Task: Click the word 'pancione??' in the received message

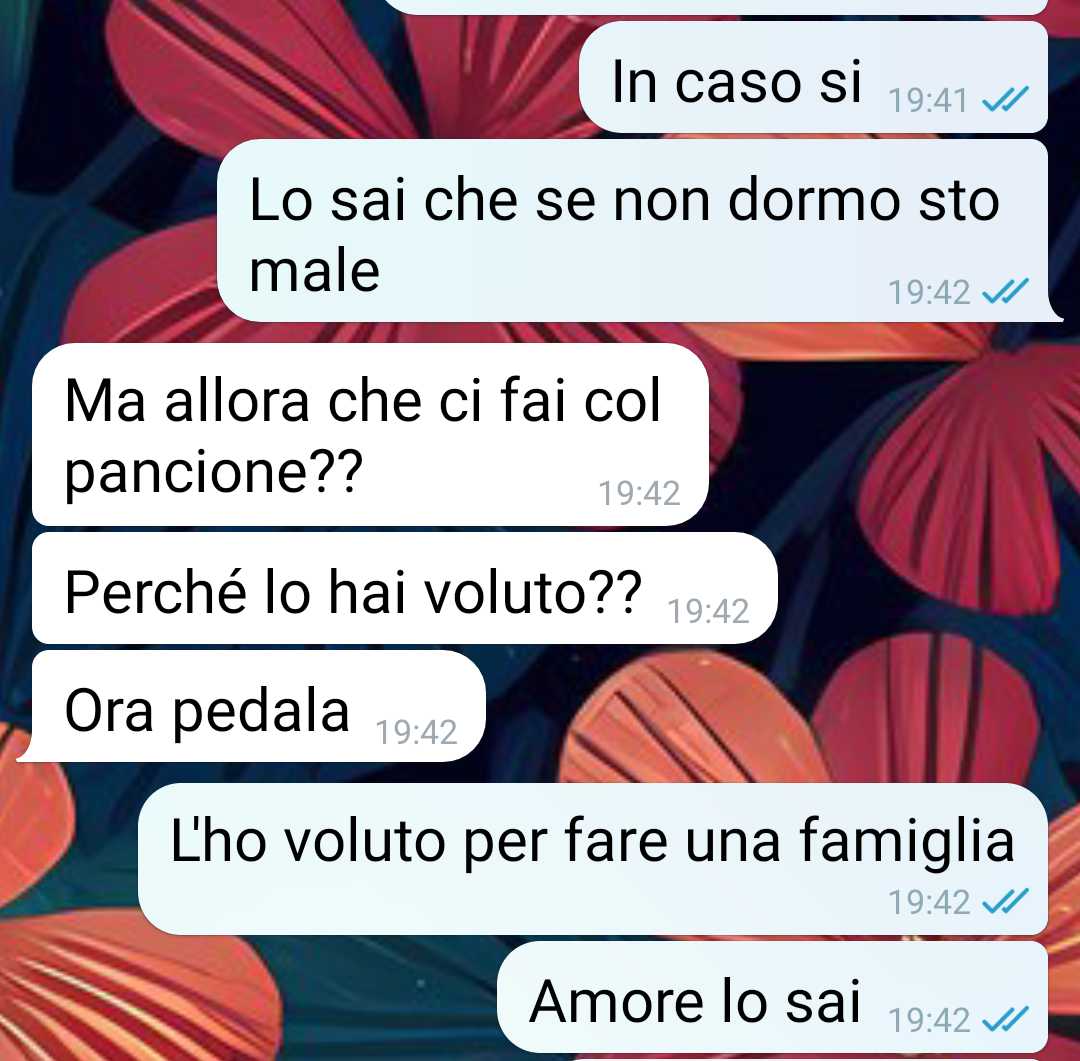Action: [214, 474]
